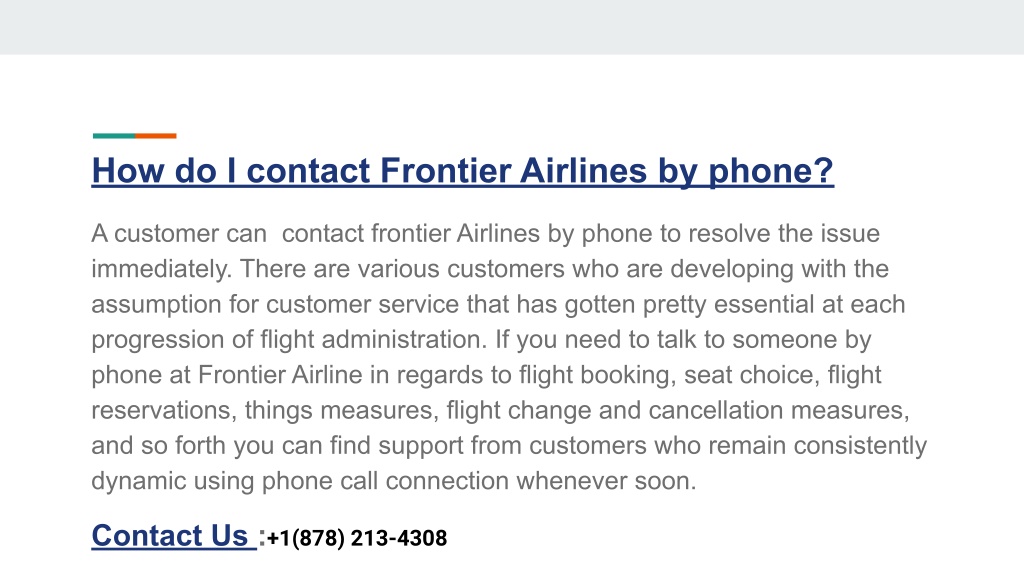The height and width of the screenshot is (576, 1024).
Task: Click the teal segment of the accent line
Action: click(x=114, y=136)
